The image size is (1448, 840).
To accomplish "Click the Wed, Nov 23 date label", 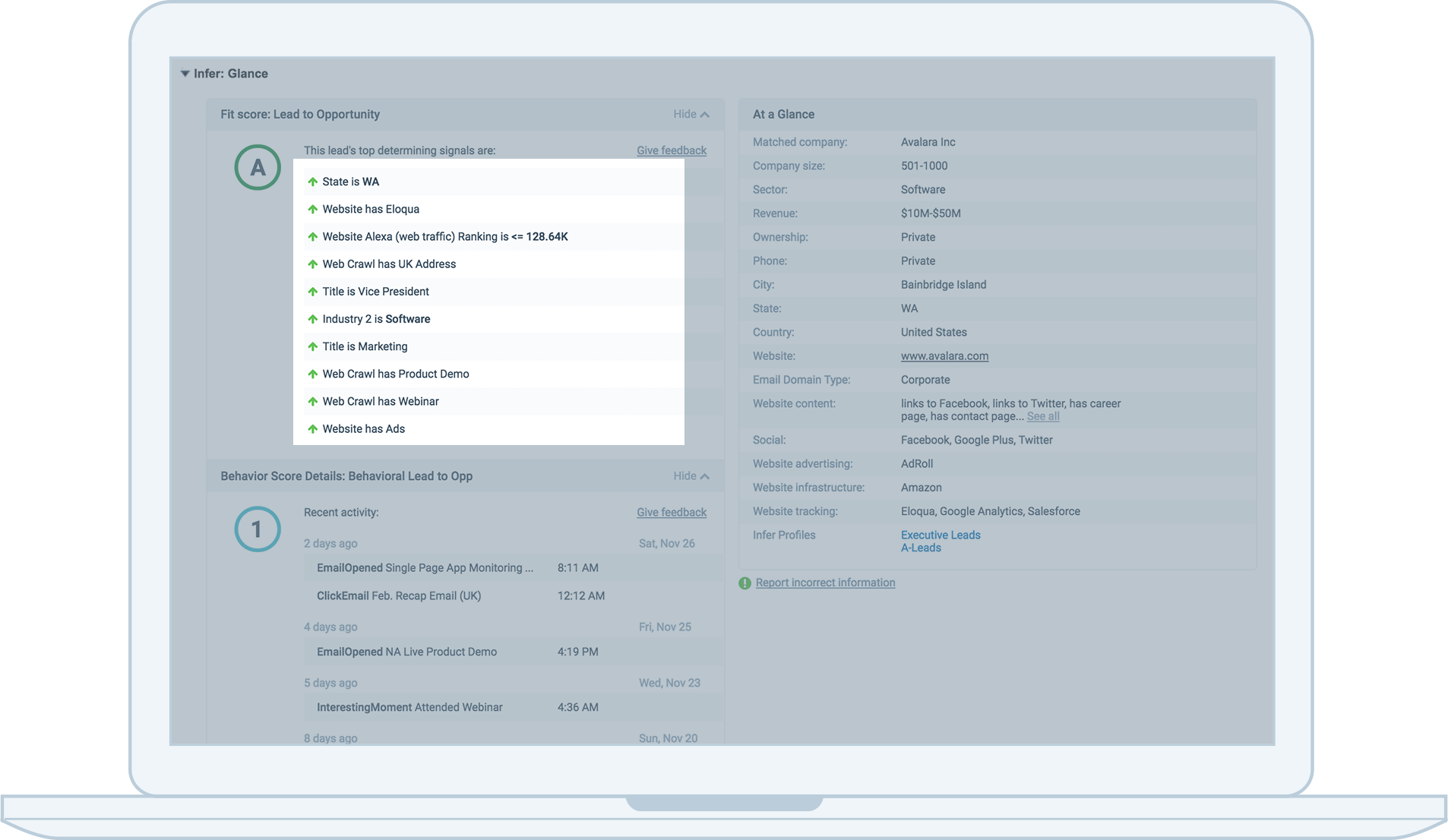I will [x=669, y=683].
